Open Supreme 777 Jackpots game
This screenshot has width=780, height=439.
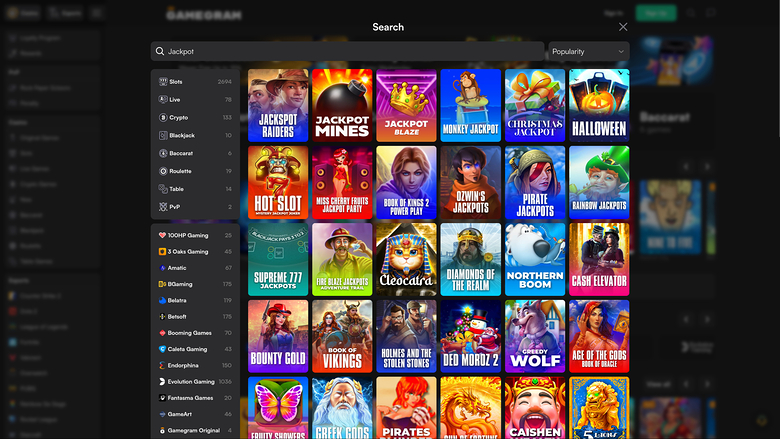coord(278,260)
